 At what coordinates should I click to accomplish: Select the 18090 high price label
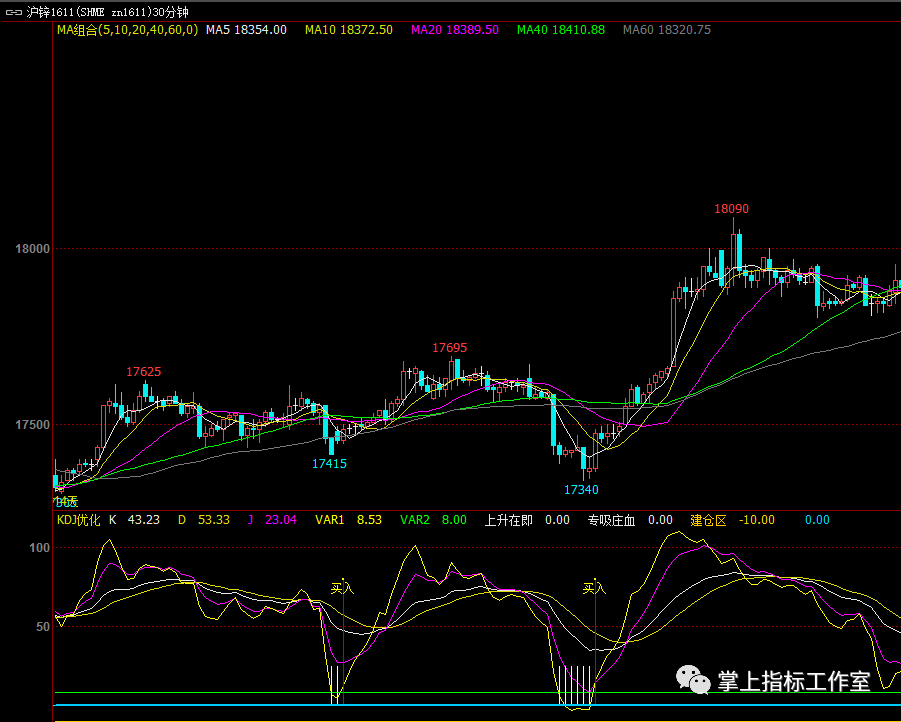click(731, 209)
